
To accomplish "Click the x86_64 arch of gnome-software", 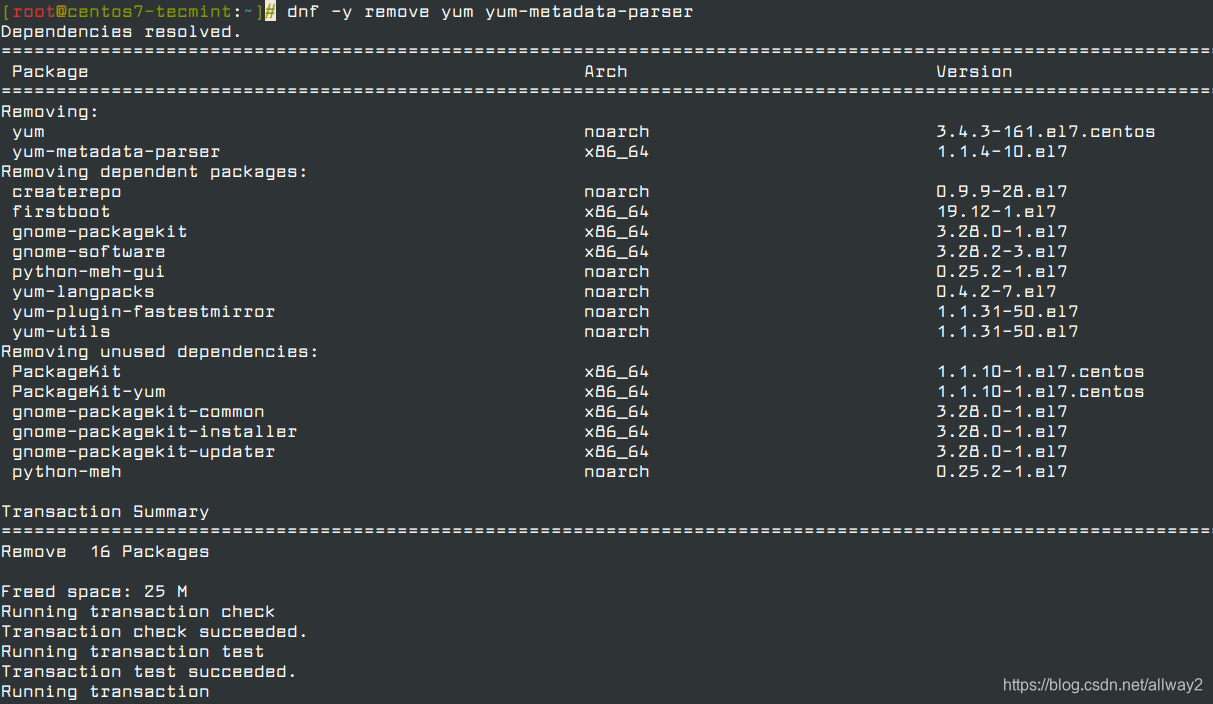I will (617, 252).
